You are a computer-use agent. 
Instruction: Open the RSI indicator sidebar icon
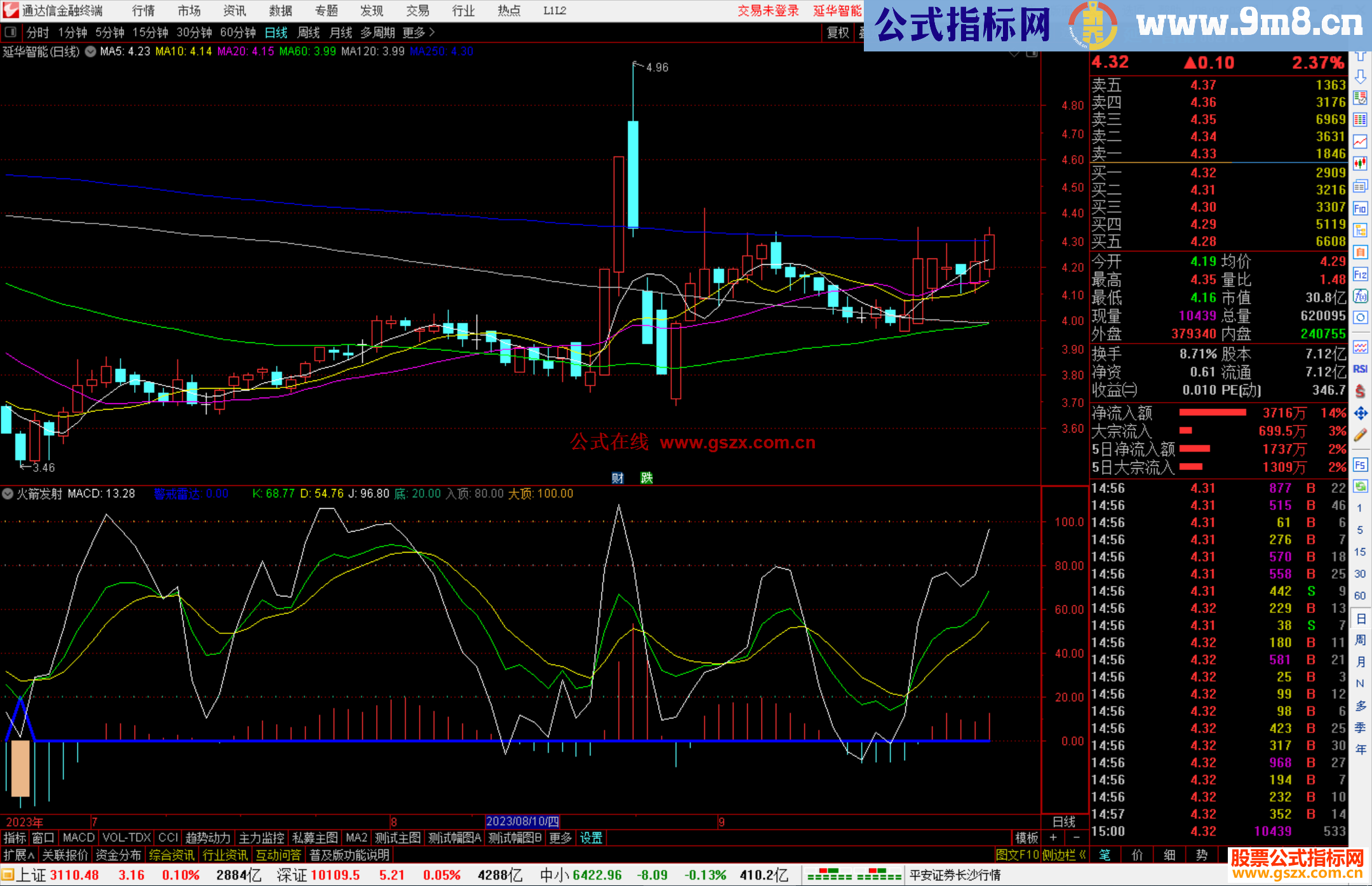pos(1360,369)
